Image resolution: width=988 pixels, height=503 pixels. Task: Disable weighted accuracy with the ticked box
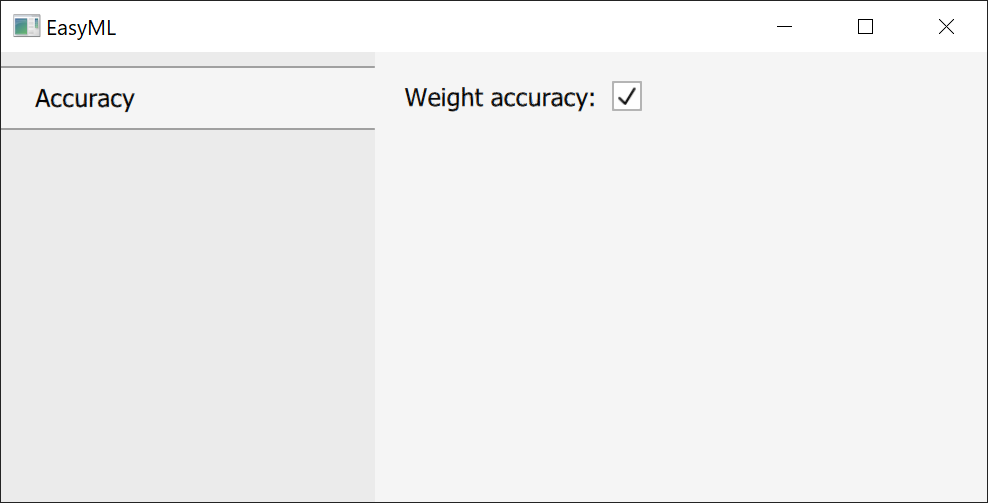627,97
